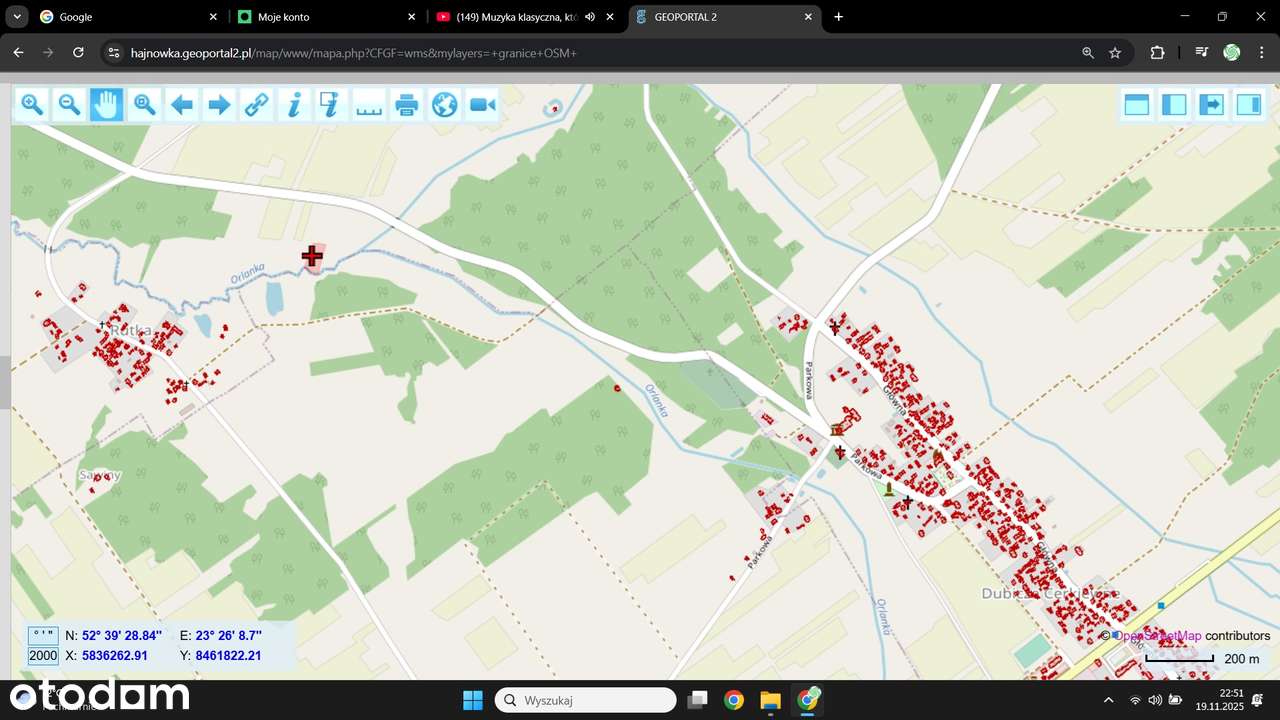Screen dimensions: 1280x720
Task: Reload the geoportal page
Action: coord(78,53)
